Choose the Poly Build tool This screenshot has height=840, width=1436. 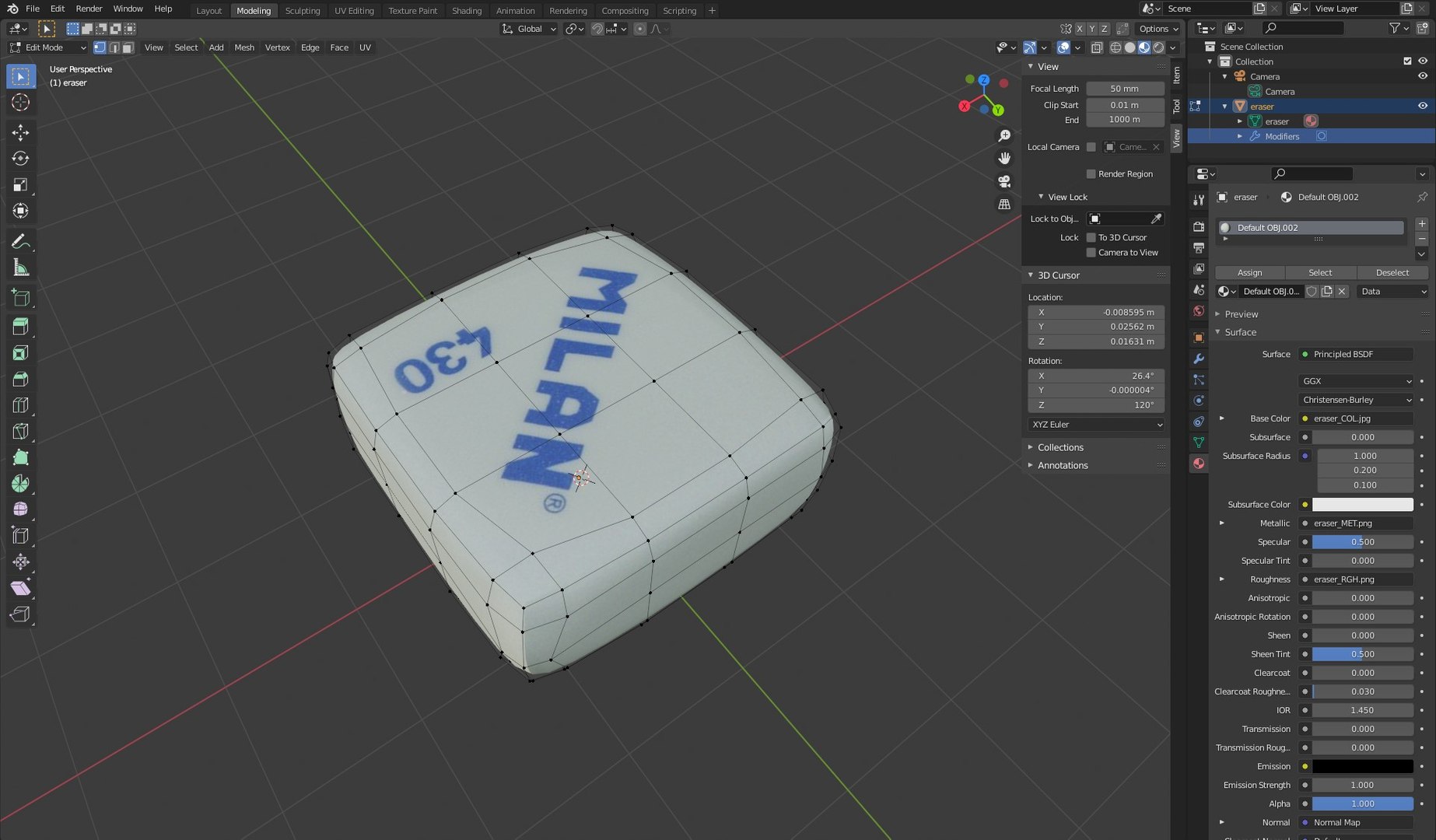(x=21, y=457)
